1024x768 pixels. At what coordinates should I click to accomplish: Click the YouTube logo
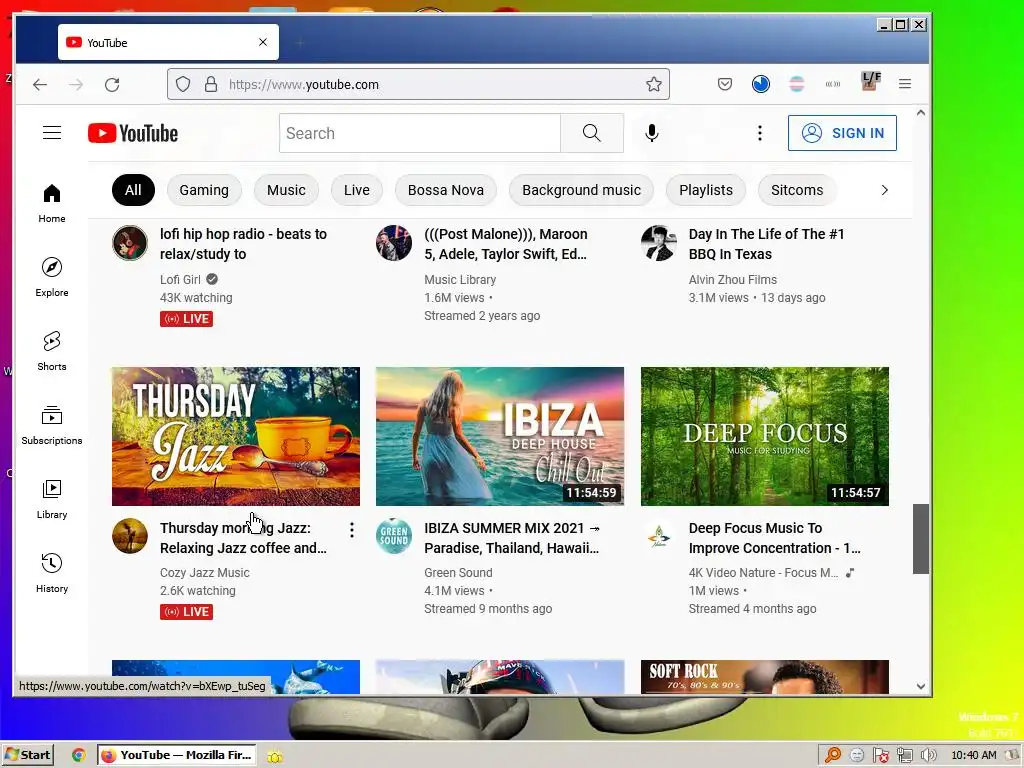pos(133,133)
